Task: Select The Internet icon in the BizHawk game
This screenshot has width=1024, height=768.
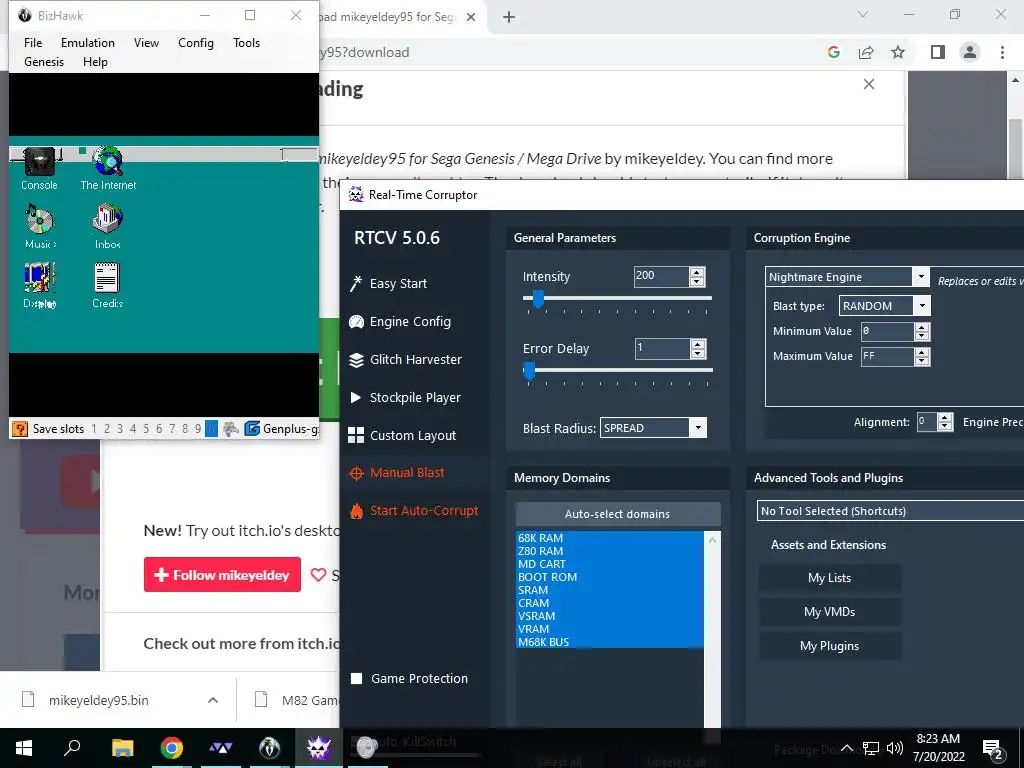Action: [108, 168]
